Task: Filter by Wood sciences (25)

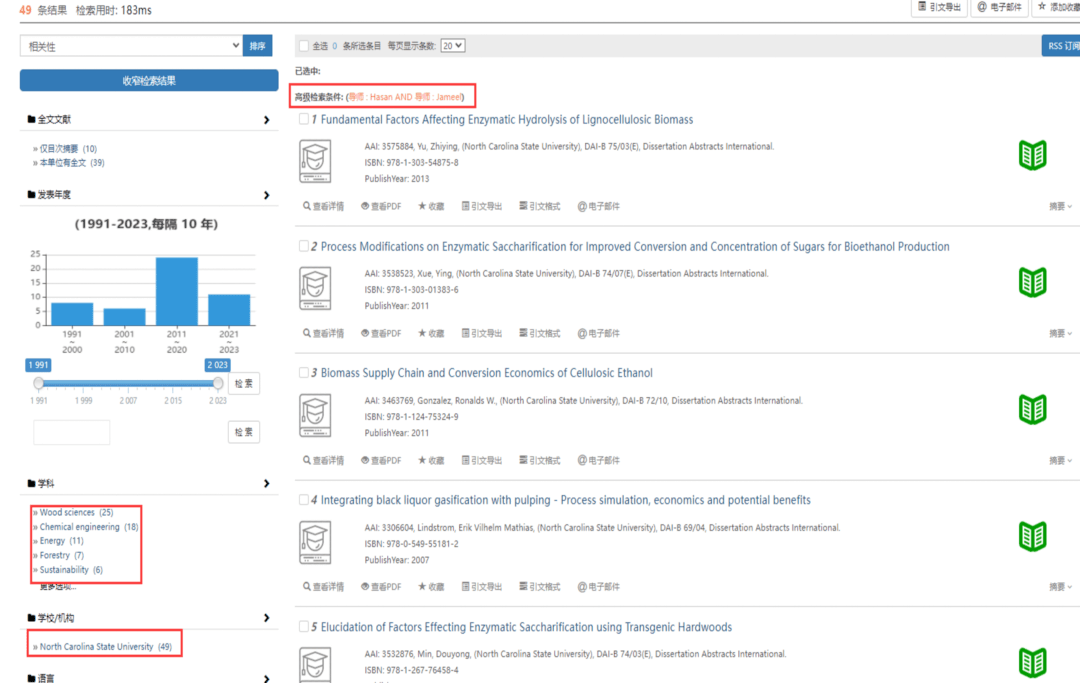Action: click(76, 512)
